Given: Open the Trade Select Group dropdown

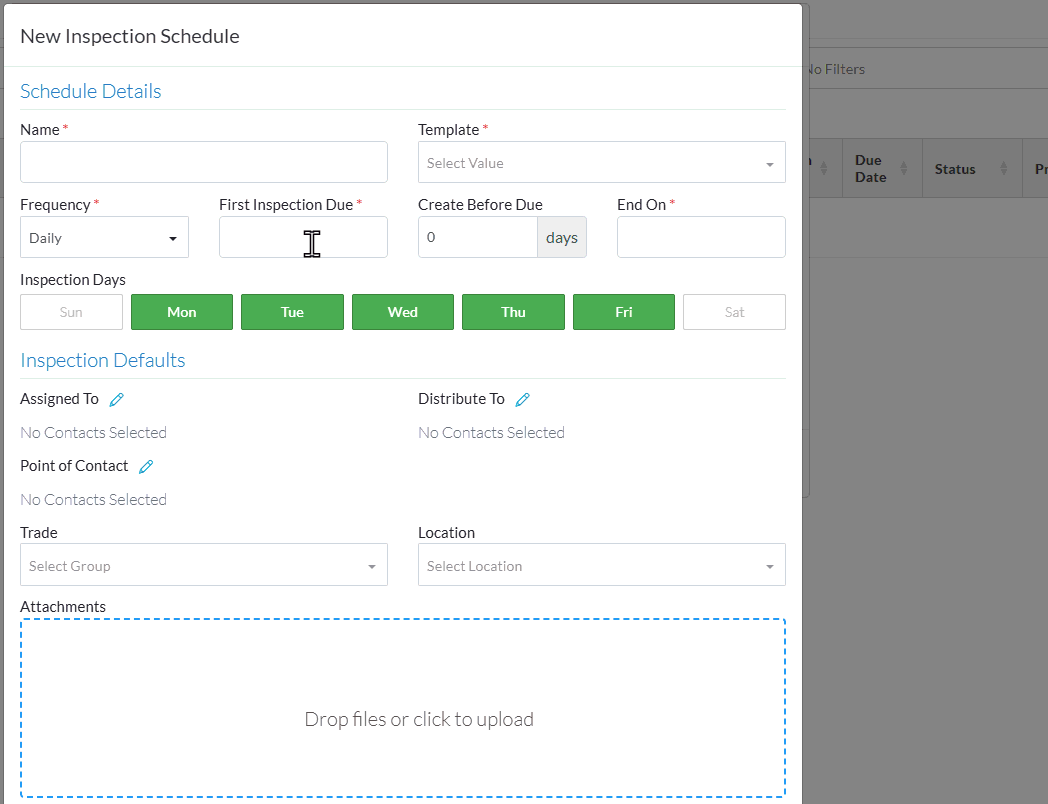Looking at the screenshot, I should point(204,565).
